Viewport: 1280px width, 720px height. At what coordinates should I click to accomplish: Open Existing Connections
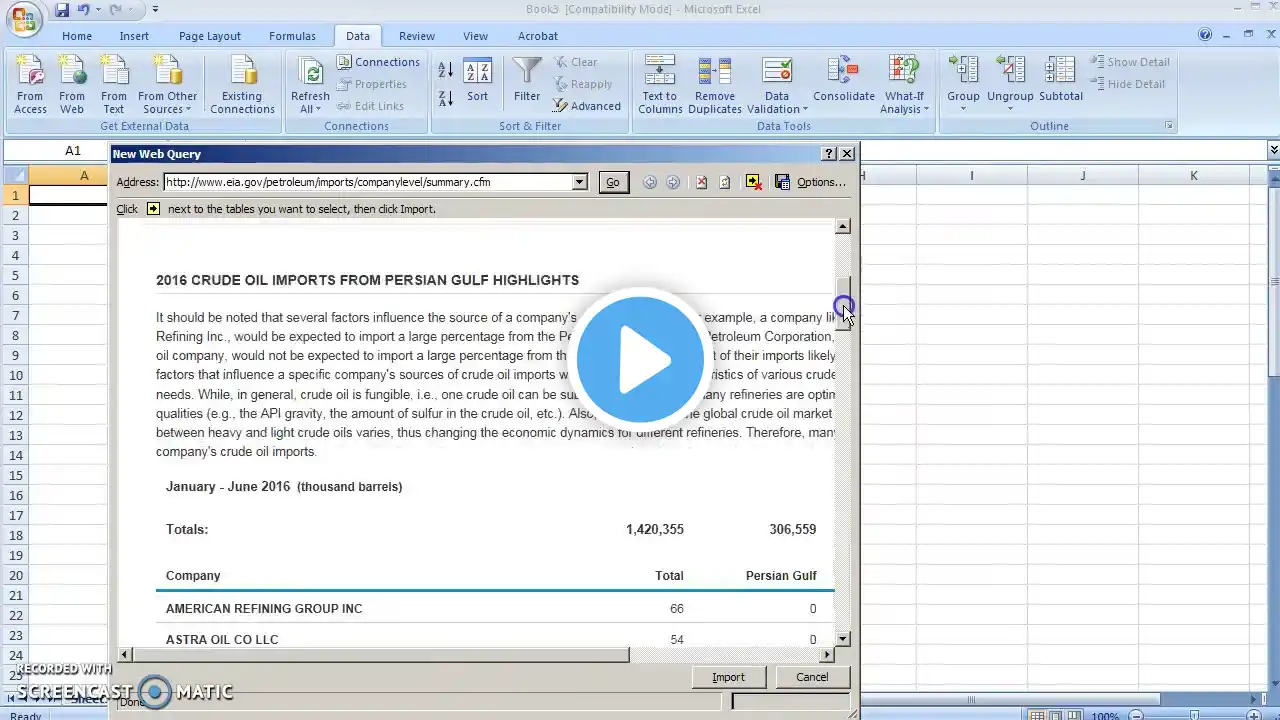242,85
